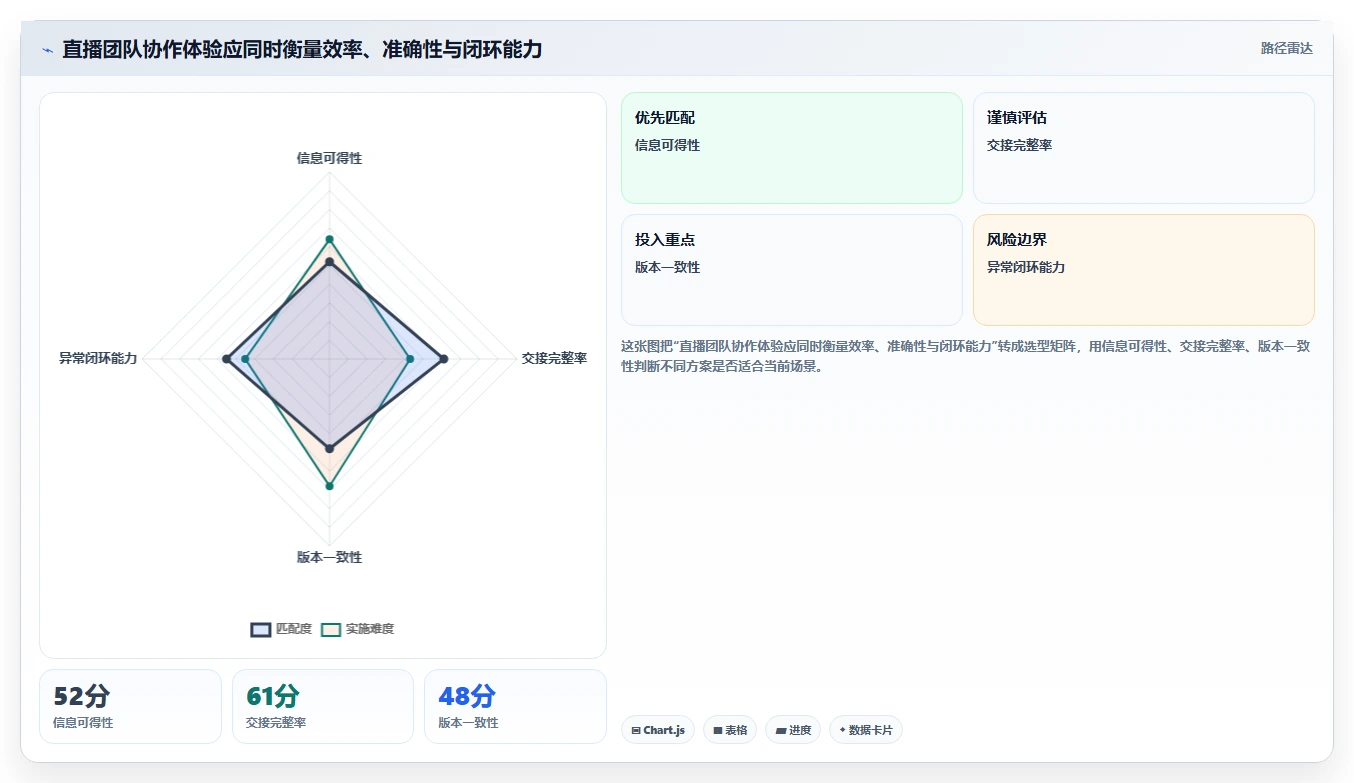Click the 数据卡片 tag chip
Screen dimensions: 1354x783
click(866, 730)
